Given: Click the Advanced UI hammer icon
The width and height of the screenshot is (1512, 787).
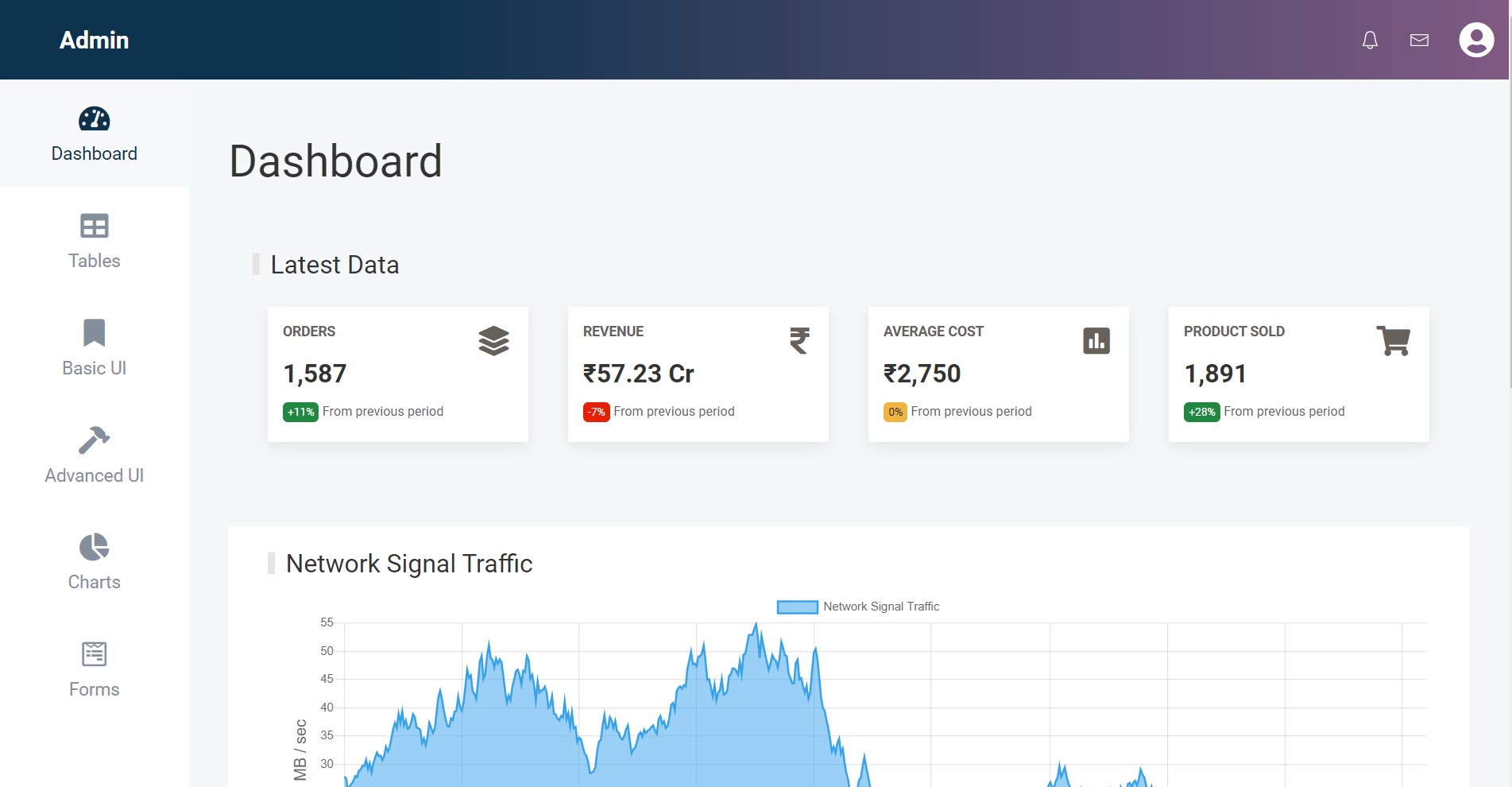Looking at the screenshot, I should coord(94,440).
